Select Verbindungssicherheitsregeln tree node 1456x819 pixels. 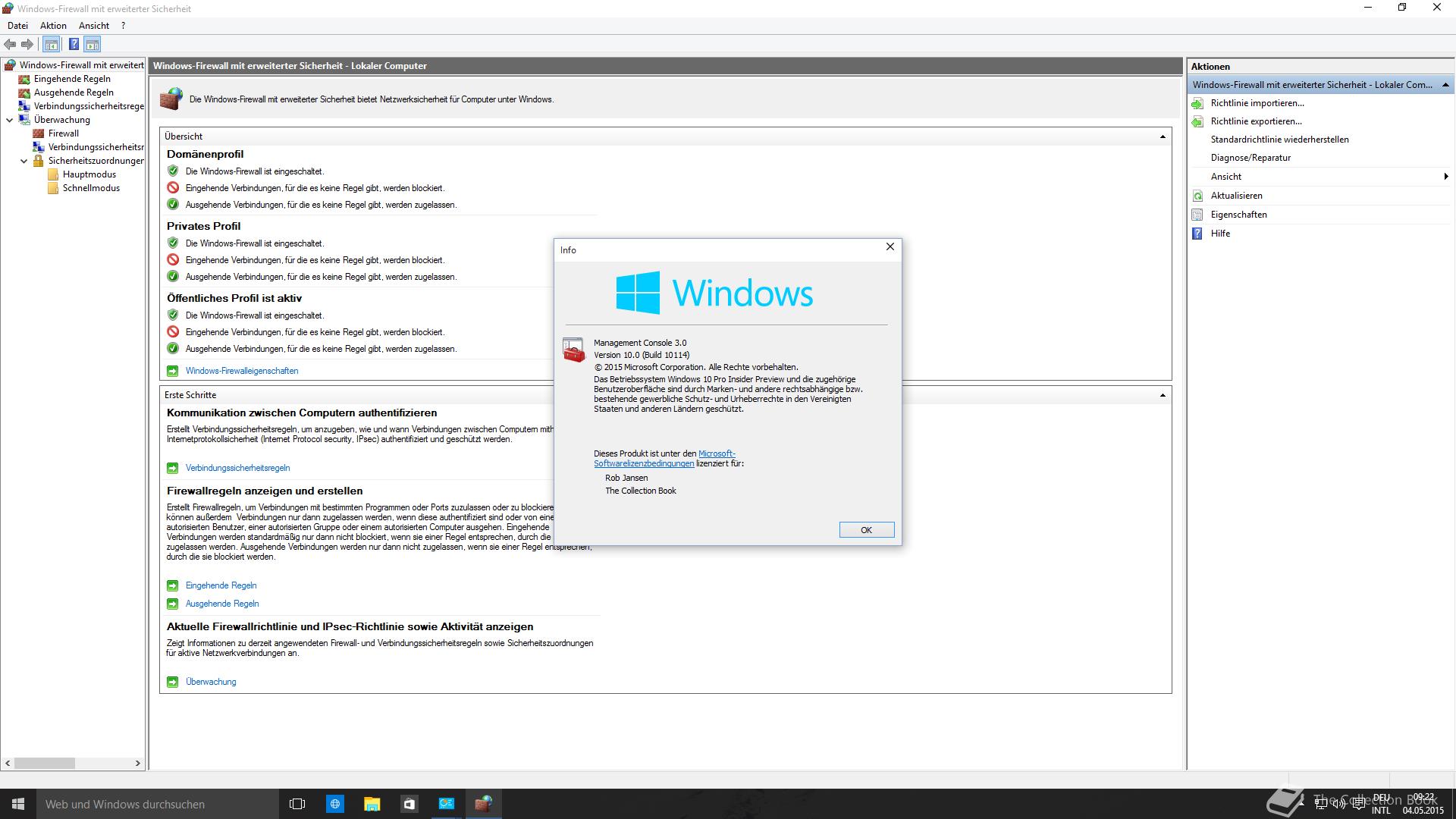click(89, 106)
